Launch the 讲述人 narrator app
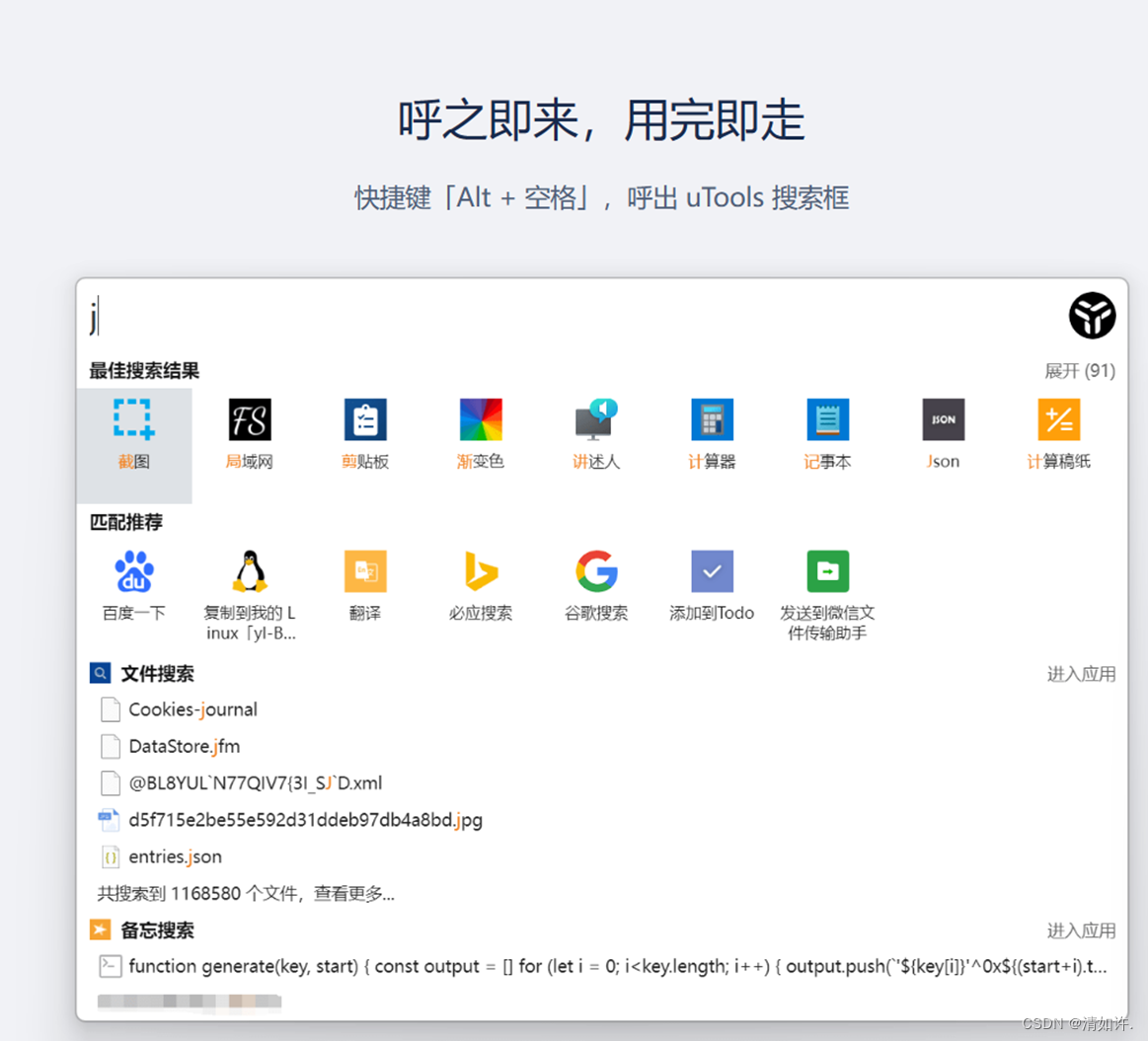Screen dimensions: 1148x1041 pos(596,435)
